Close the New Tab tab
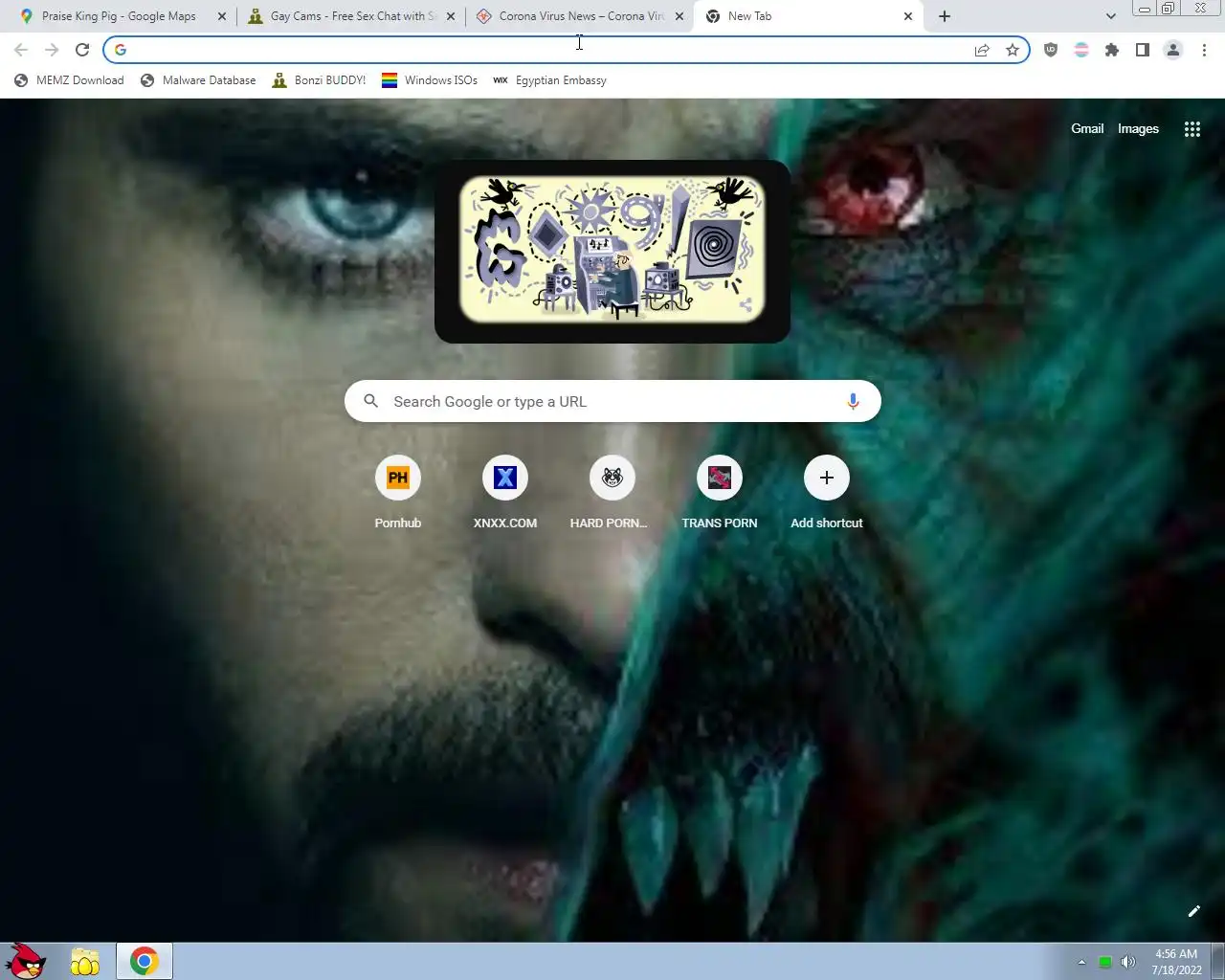The width and height of the screenshot is (1225, 980). pos(908,16)
